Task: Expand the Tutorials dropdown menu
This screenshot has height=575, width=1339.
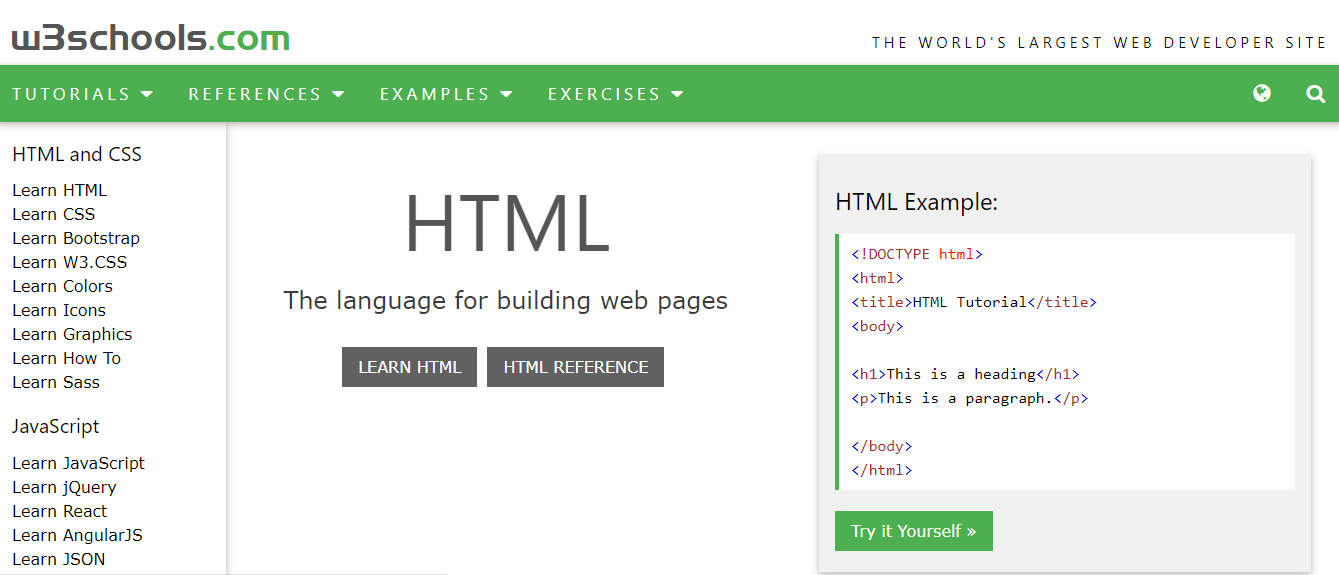Action: coord(83,94)
